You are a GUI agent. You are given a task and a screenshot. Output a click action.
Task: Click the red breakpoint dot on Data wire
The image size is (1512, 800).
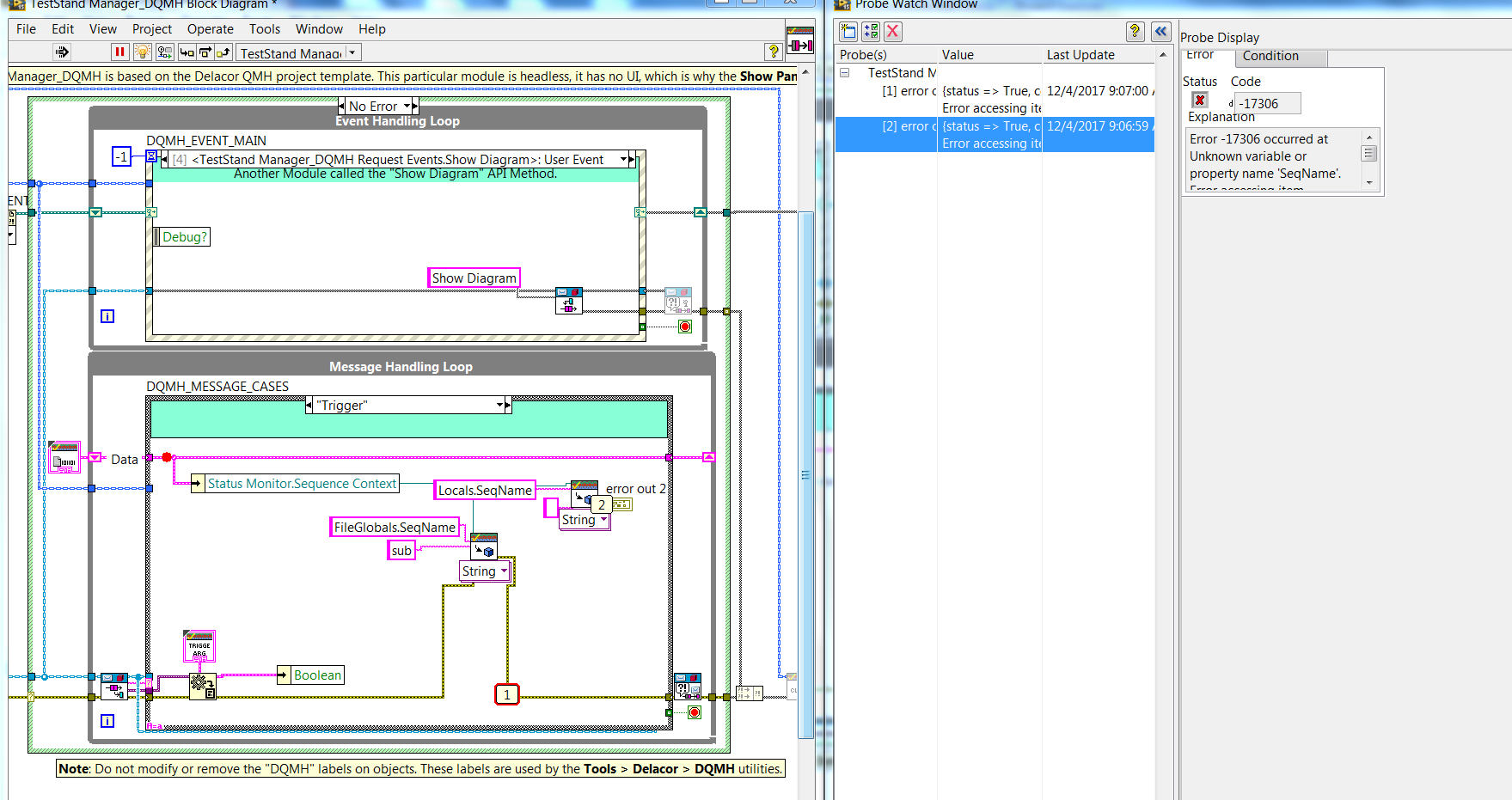coord(167,458)
